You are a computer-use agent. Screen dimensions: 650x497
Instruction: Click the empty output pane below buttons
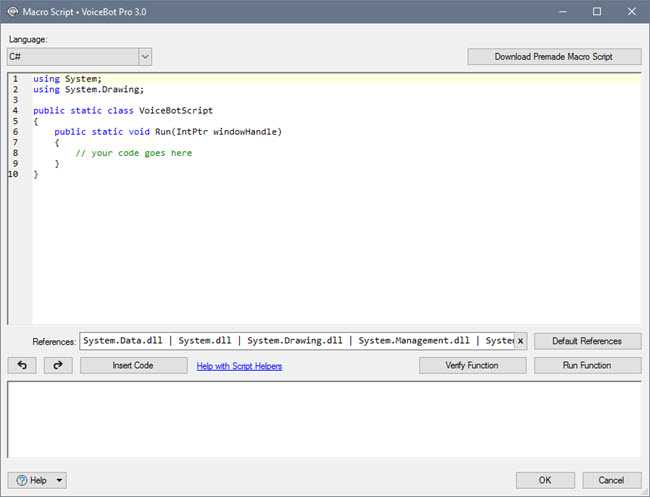pyautogui.click(x=325, y=419)
